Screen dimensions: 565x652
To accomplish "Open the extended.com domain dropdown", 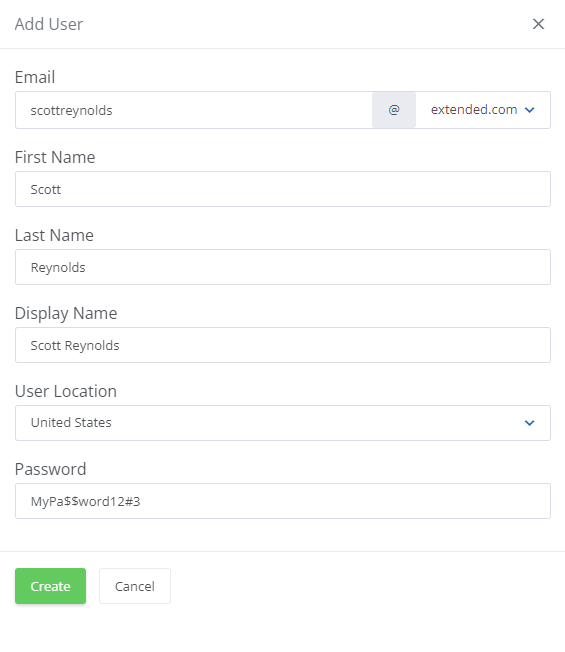I will pyautogui.click(x=483, y=110).
